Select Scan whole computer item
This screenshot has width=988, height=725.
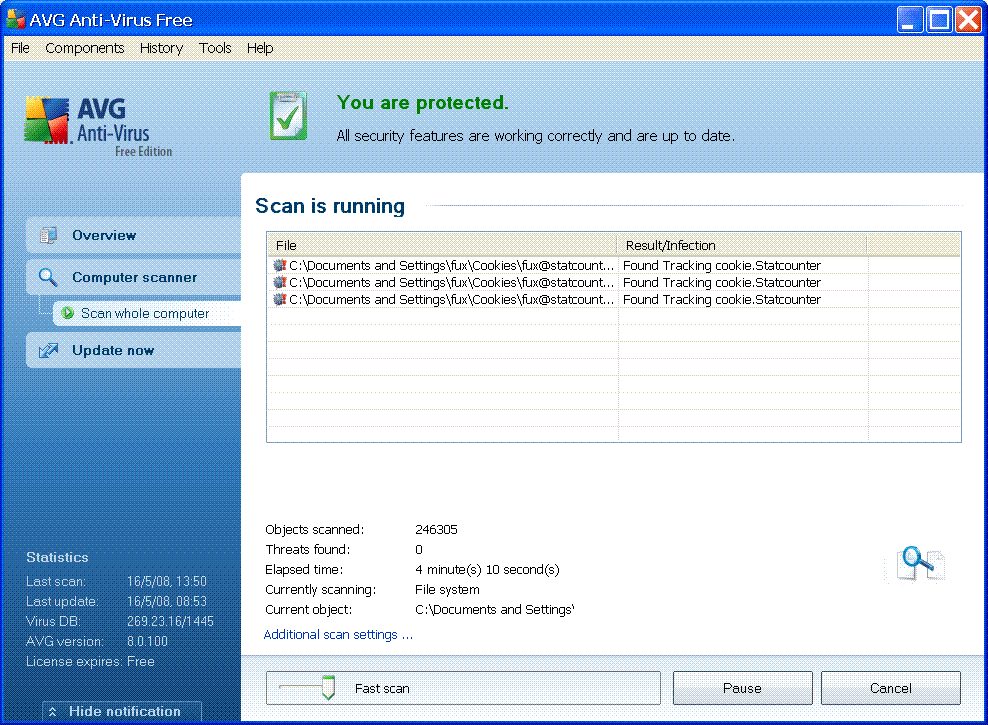[x=147, y=313]
